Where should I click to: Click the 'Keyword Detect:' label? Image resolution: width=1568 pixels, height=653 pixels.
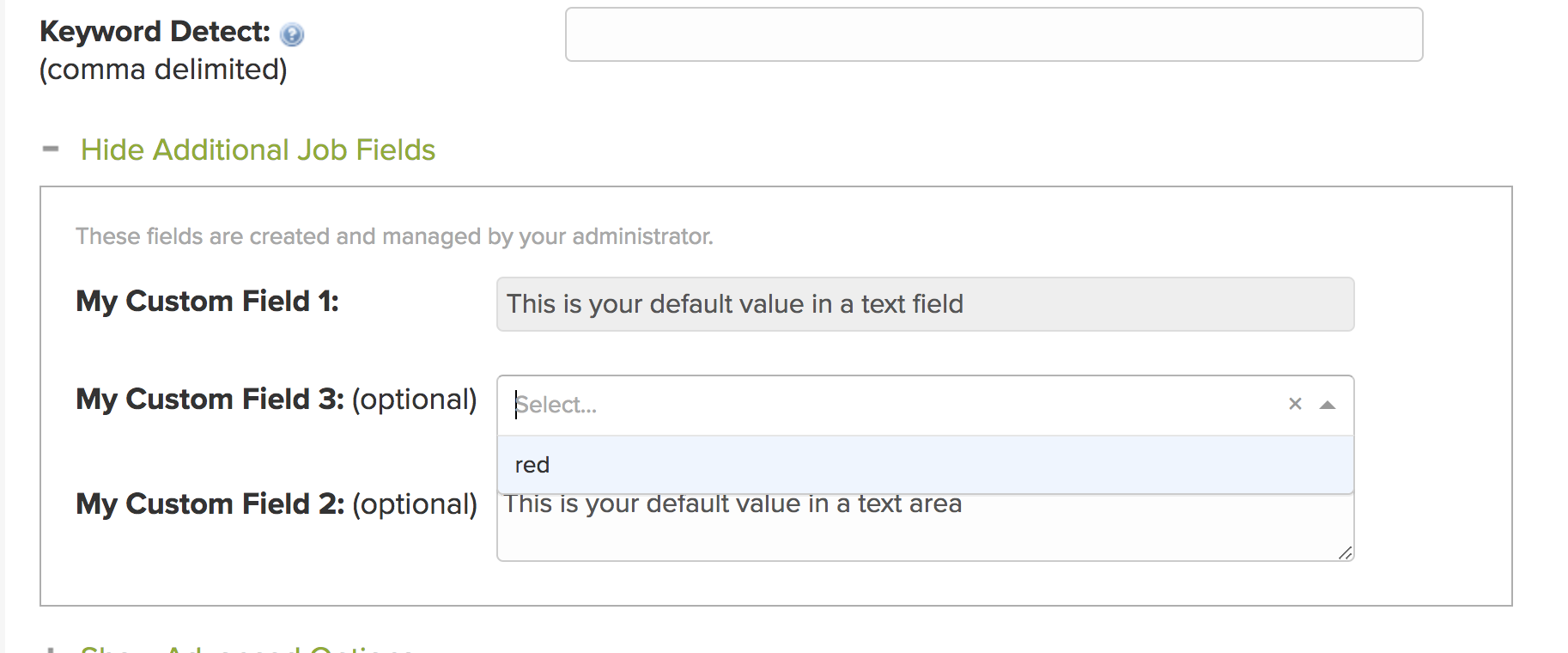[x=155, y=32]
